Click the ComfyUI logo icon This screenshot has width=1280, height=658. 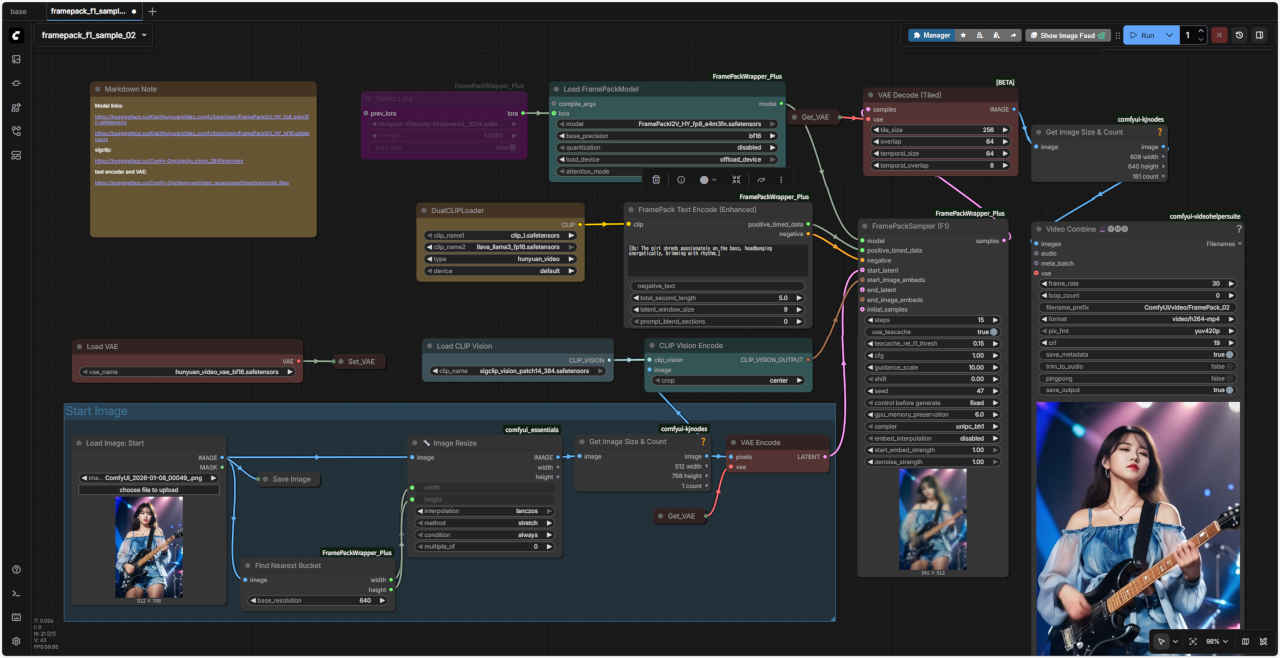[x=16, y=35]
